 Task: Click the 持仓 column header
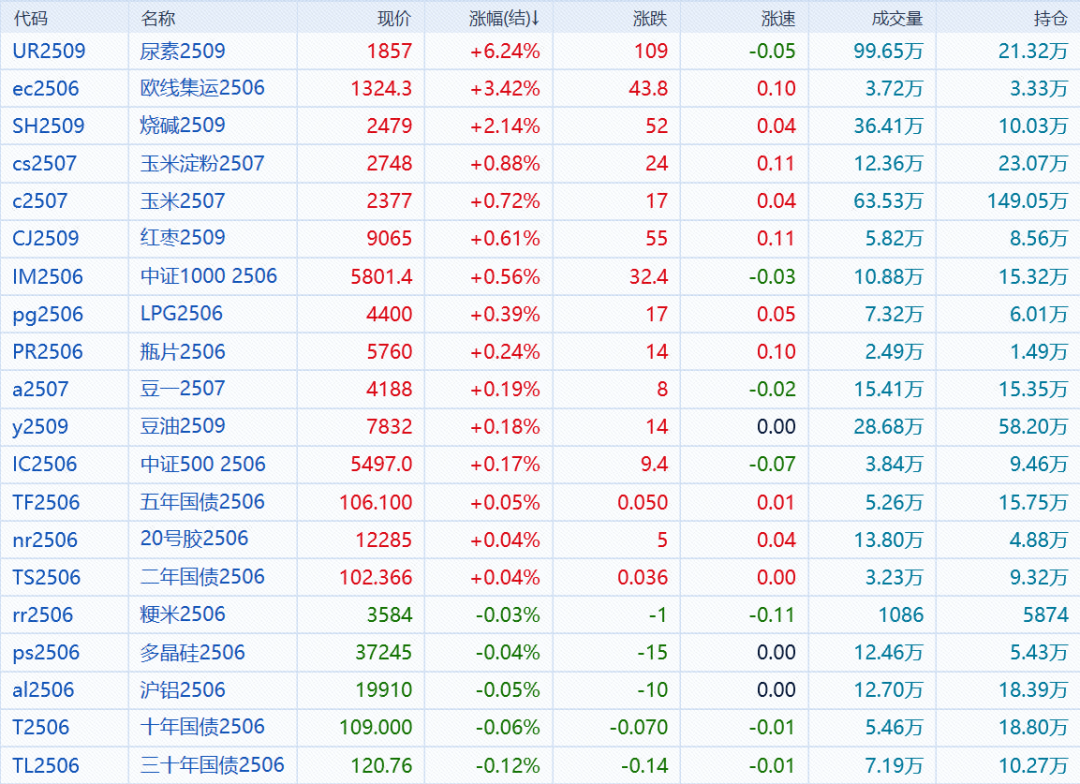click(1050, 18)
